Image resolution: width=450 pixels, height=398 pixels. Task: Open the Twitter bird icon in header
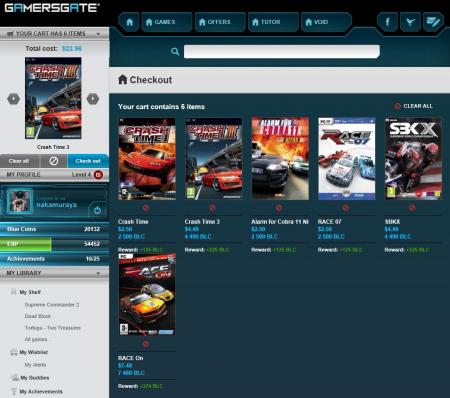[x=410, y=22]
